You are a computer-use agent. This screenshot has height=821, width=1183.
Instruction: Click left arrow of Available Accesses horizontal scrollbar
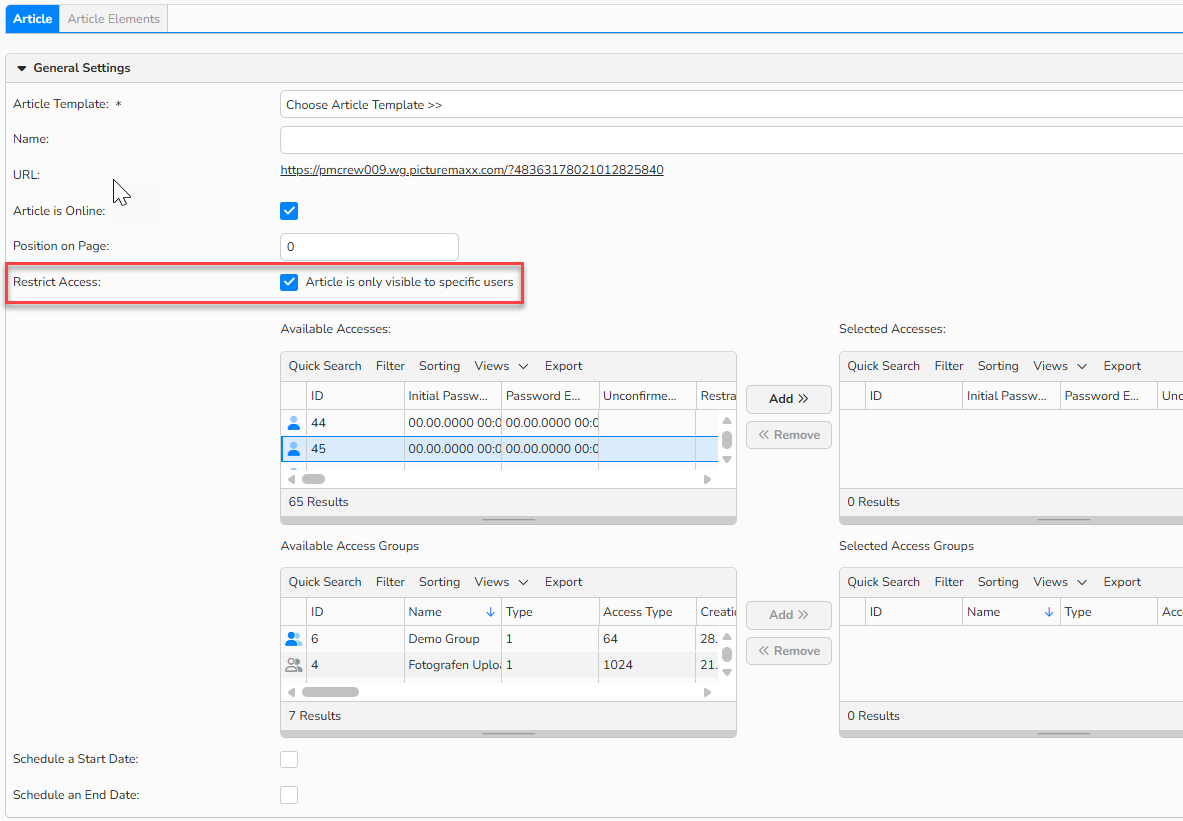coord(292,479)
